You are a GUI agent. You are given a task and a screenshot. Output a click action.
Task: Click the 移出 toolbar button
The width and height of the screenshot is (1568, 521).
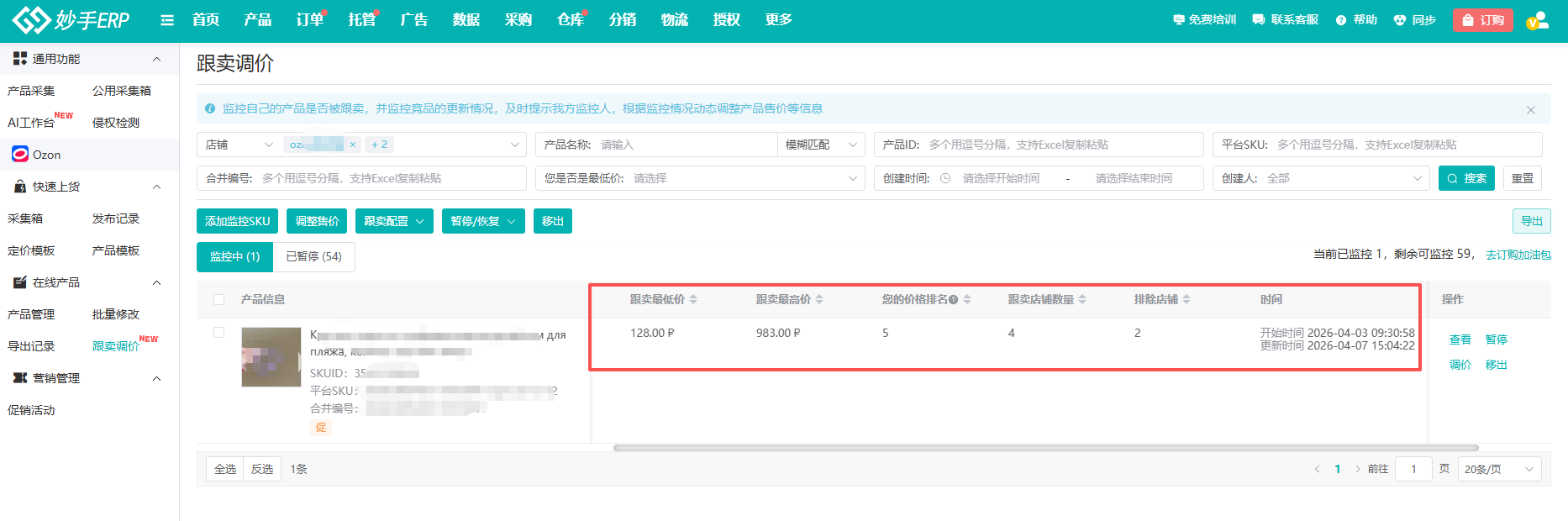(x=553, y=221)
